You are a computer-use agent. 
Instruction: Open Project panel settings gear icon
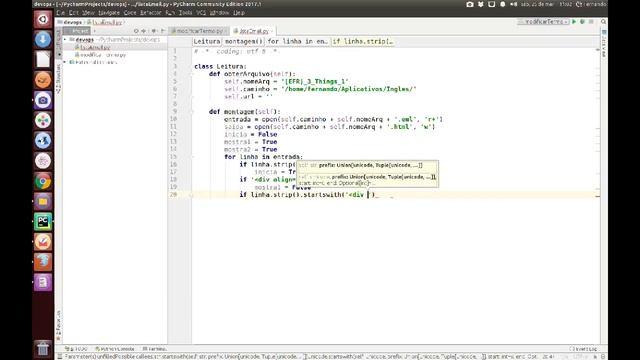click(154, 31)
